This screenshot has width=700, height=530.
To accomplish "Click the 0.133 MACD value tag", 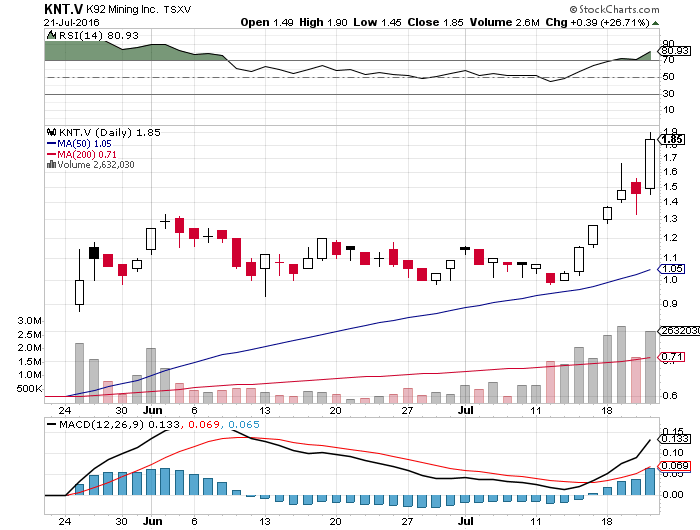I will pos(675,439).
